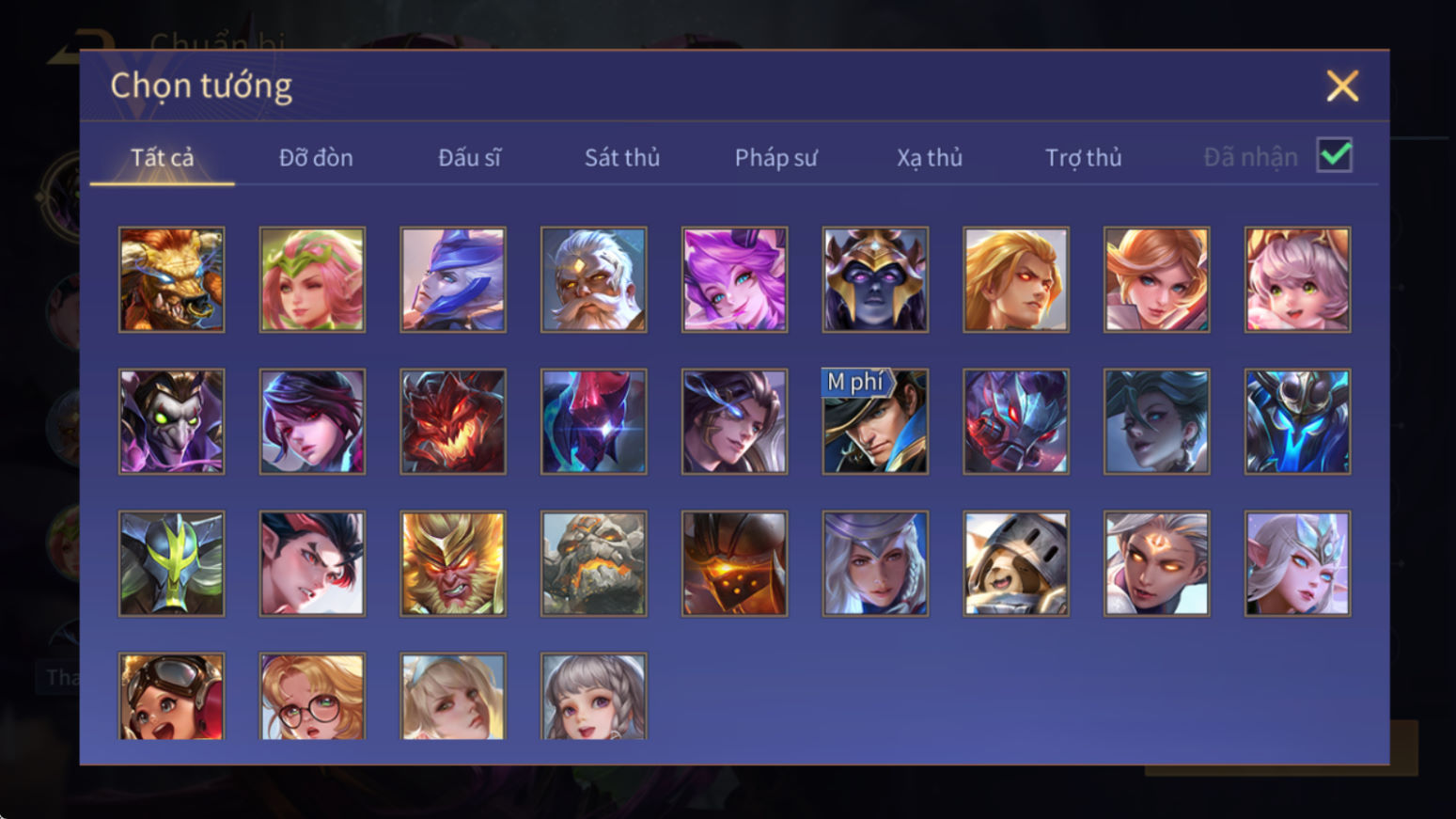Screen dimensions: 1456x819
Task: Open the Sát thủ tab
Action: click(x=622, y=157)
